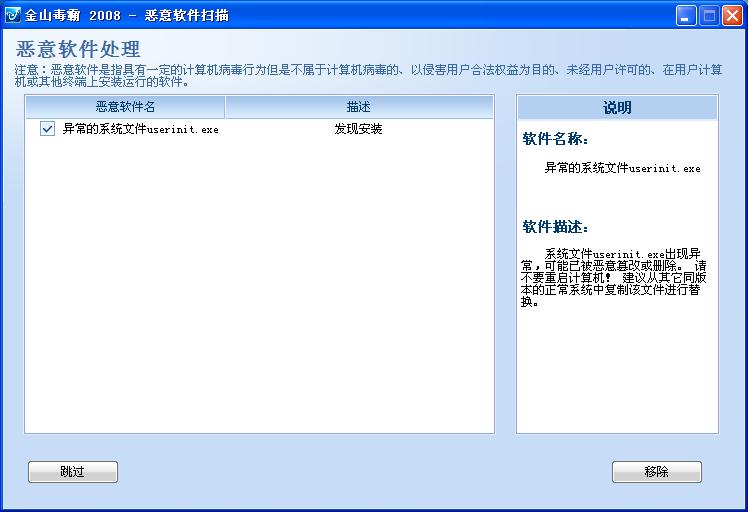Click the 跳过 skip button
The width and height of the screenshot is (748, 512).
pos(73,472)
